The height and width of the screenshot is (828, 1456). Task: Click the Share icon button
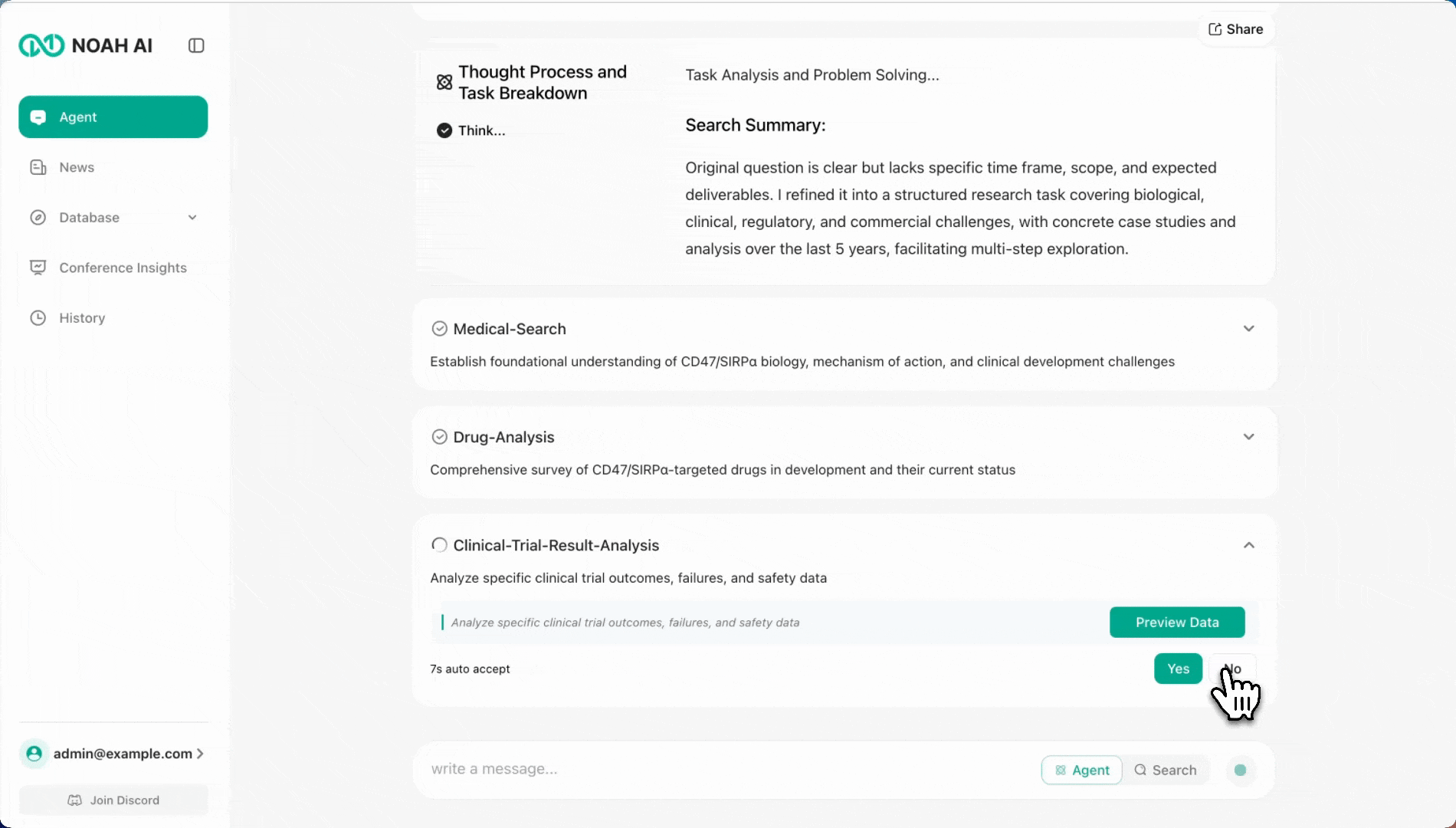pos(1235,29)
